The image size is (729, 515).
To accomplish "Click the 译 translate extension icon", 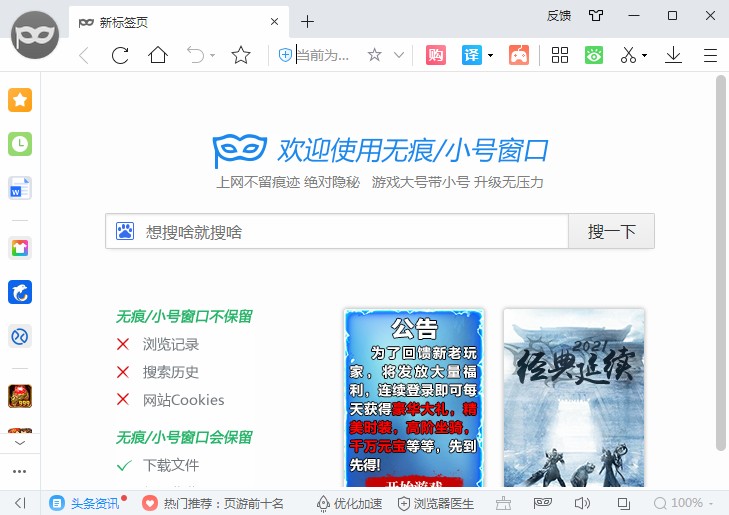I will coord(471,55).
